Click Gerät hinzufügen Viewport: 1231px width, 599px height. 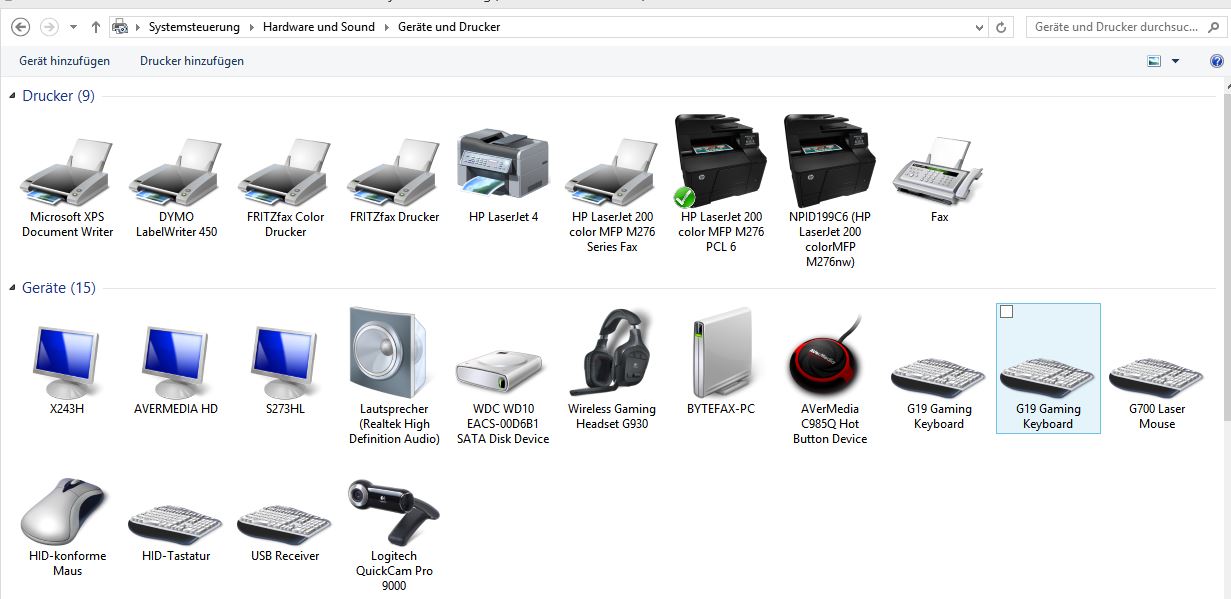pos(65,61)
